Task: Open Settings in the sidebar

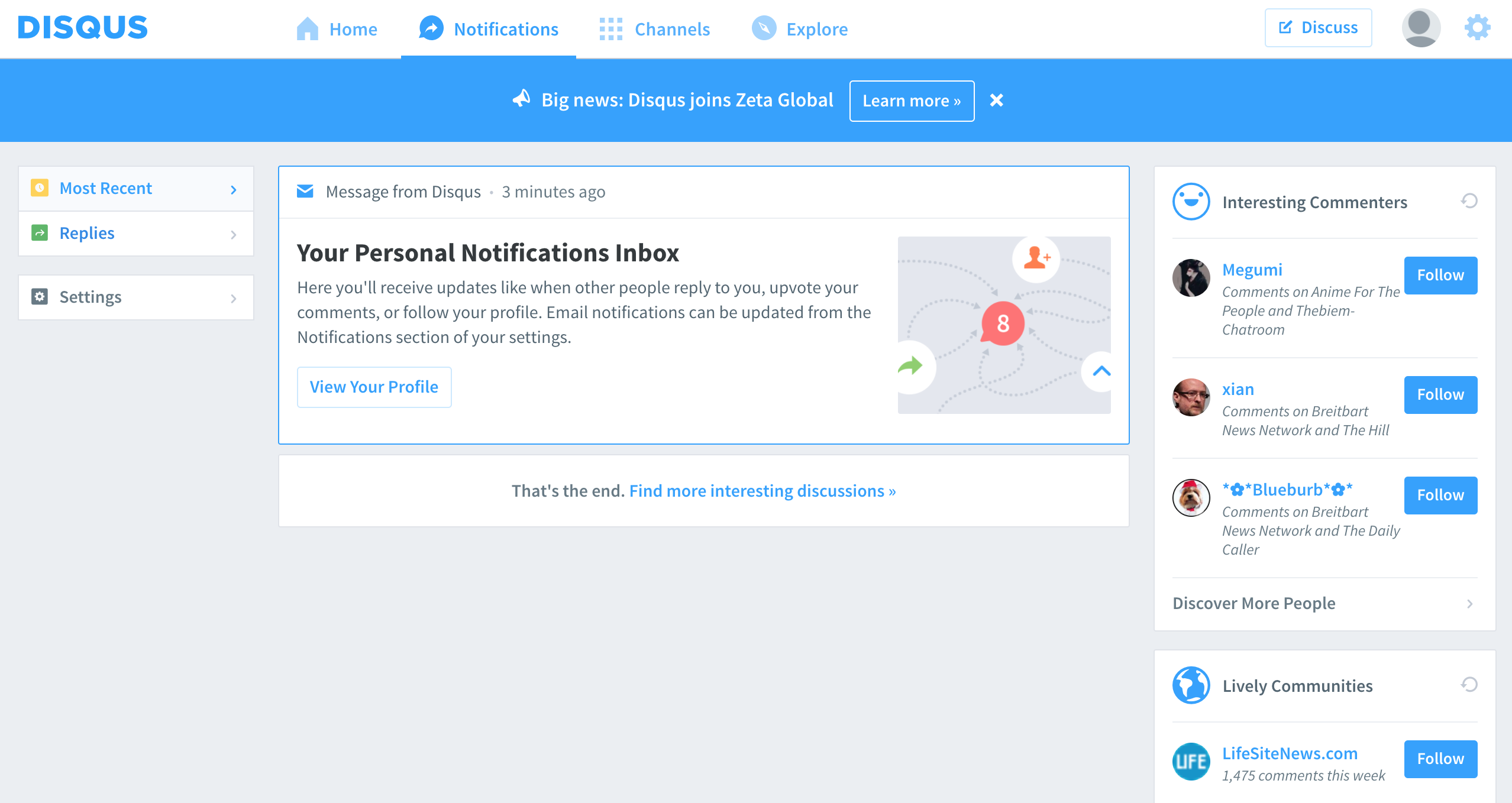Action: pyautogui.click(x=136, y=297)
